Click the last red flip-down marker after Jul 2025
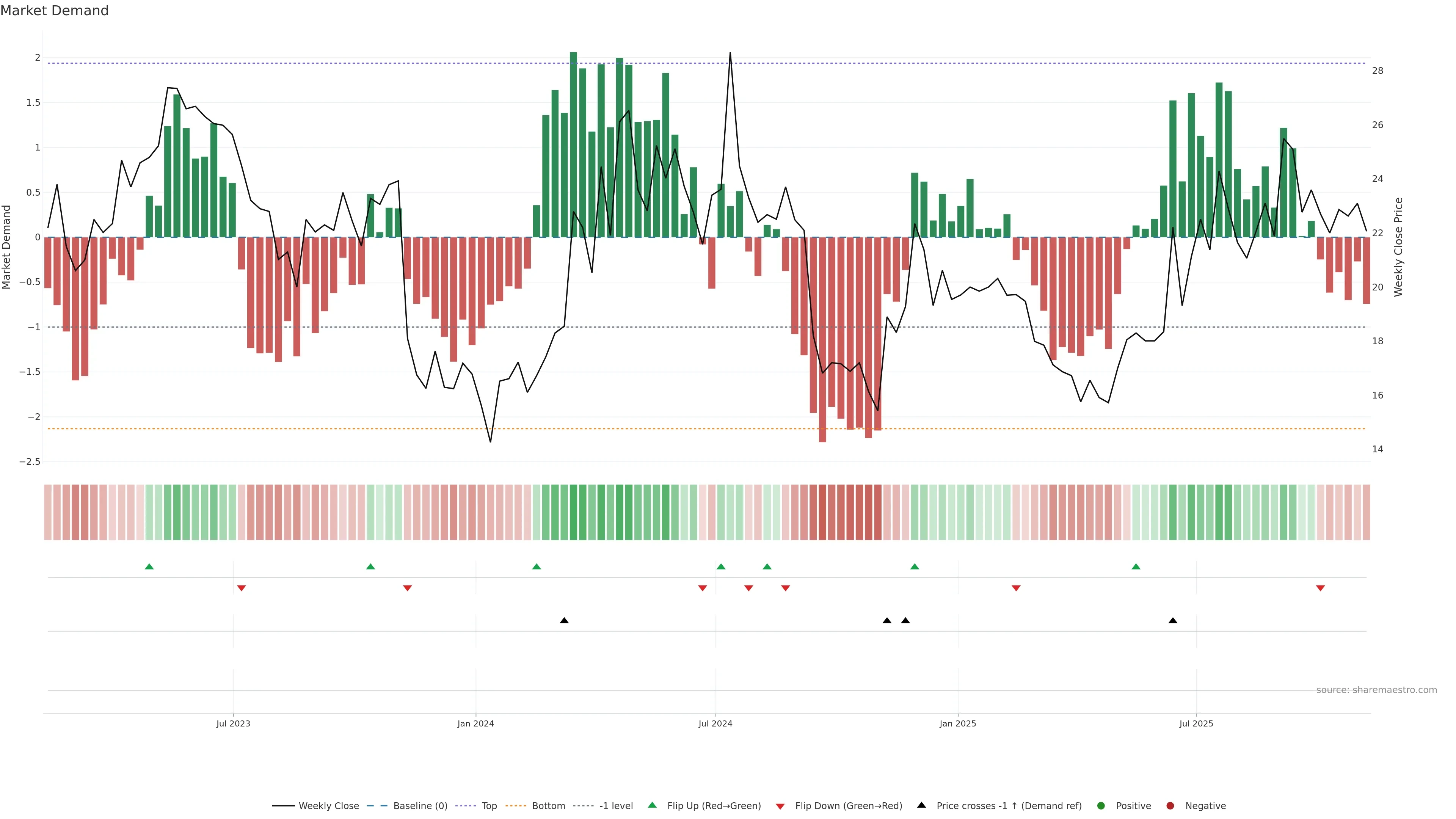The height and width of the screenshot is (819, 1456). click(x=1320, y=588)
